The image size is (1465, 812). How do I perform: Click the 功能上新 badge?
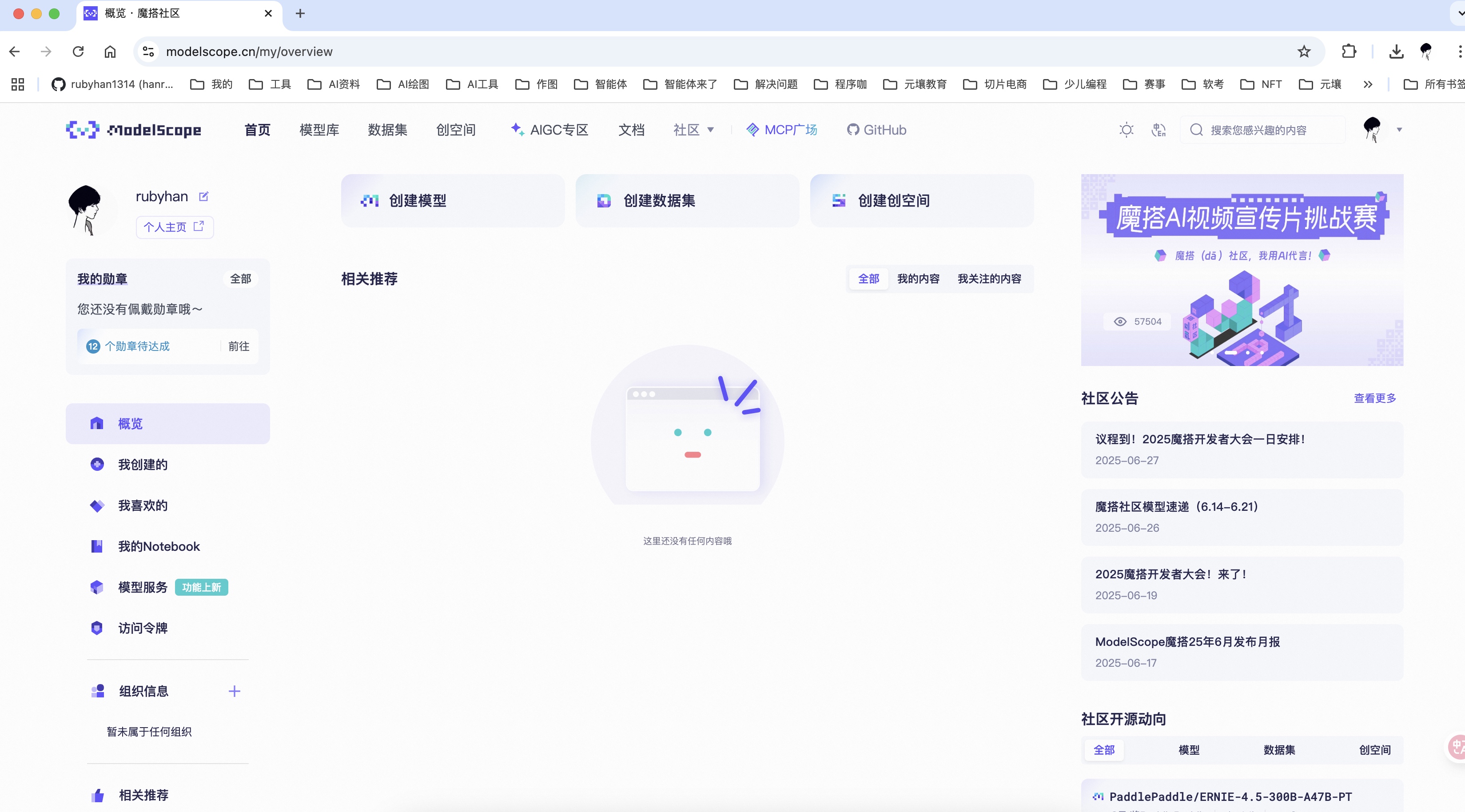[x=201, y=587]
